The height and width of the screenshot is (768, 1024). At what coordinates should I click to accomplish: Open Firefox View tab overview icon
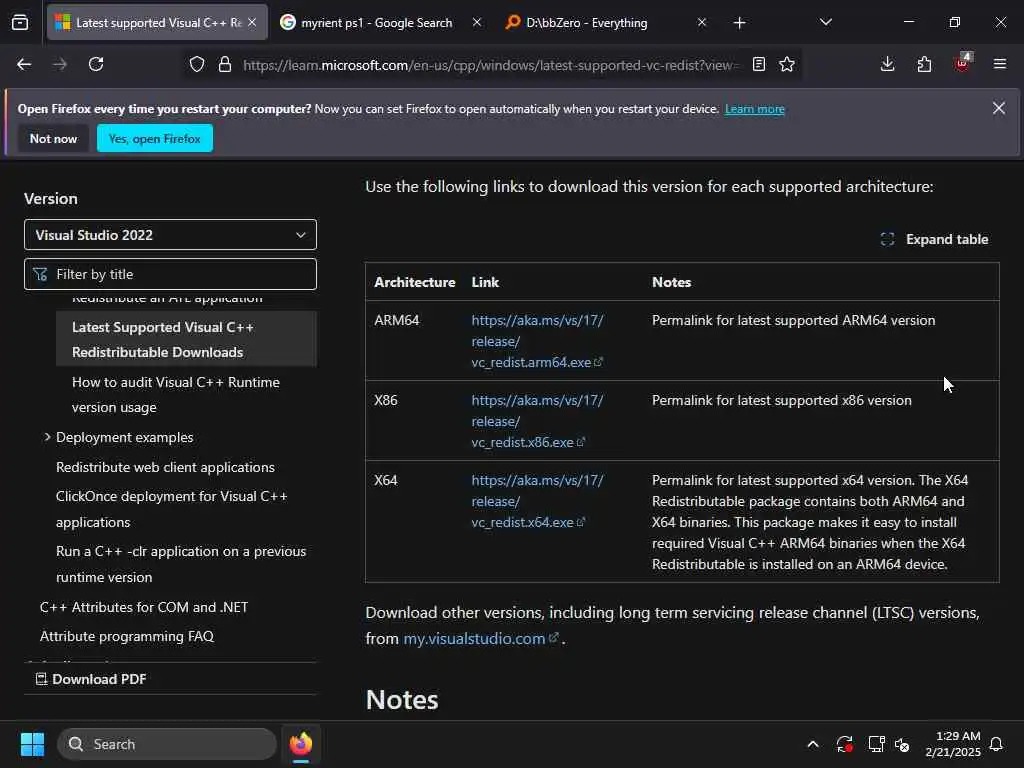click(x=20, y=23)
